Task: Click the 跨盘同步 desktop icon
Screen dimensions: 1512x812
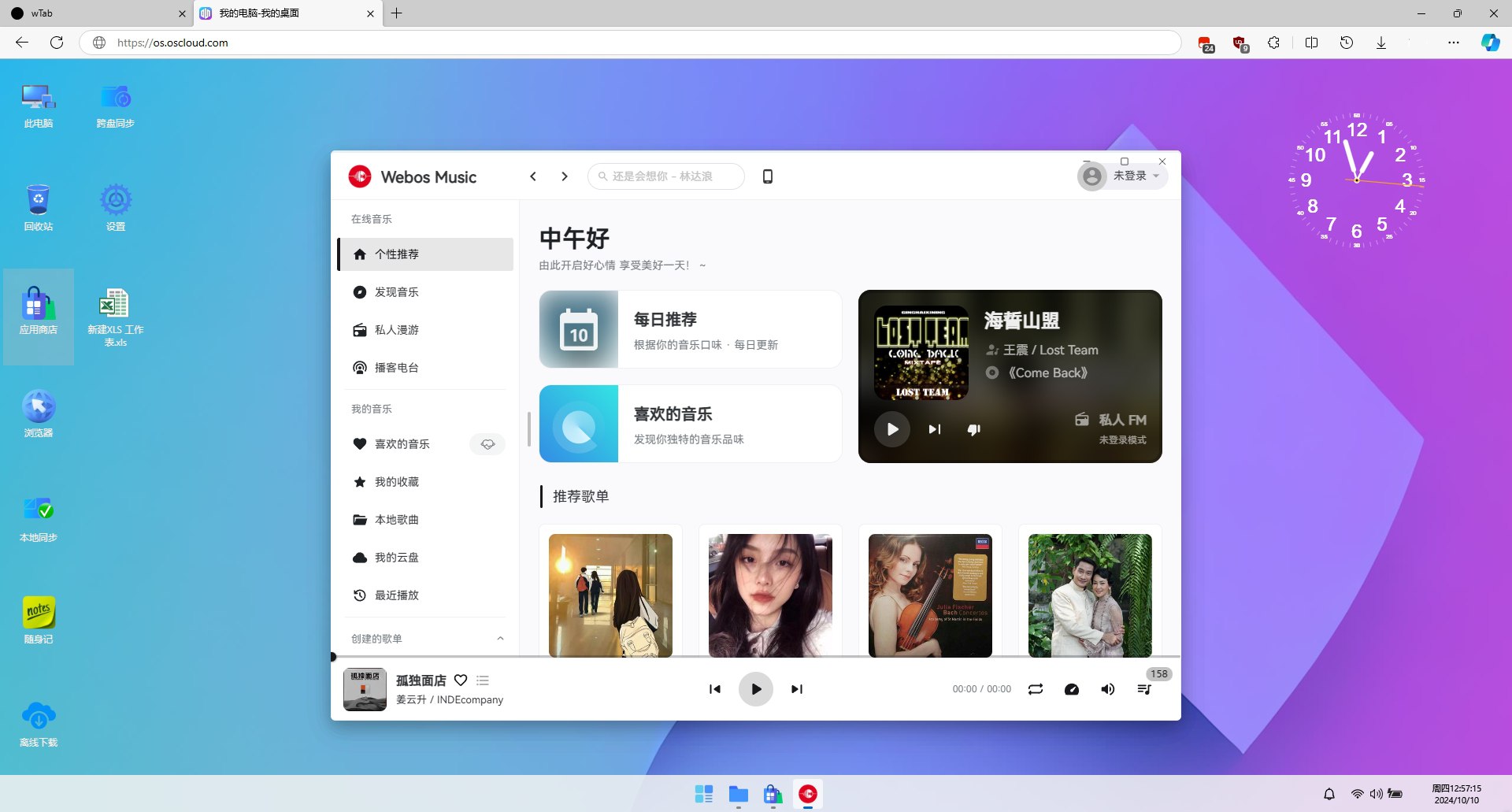Action: 116,106
